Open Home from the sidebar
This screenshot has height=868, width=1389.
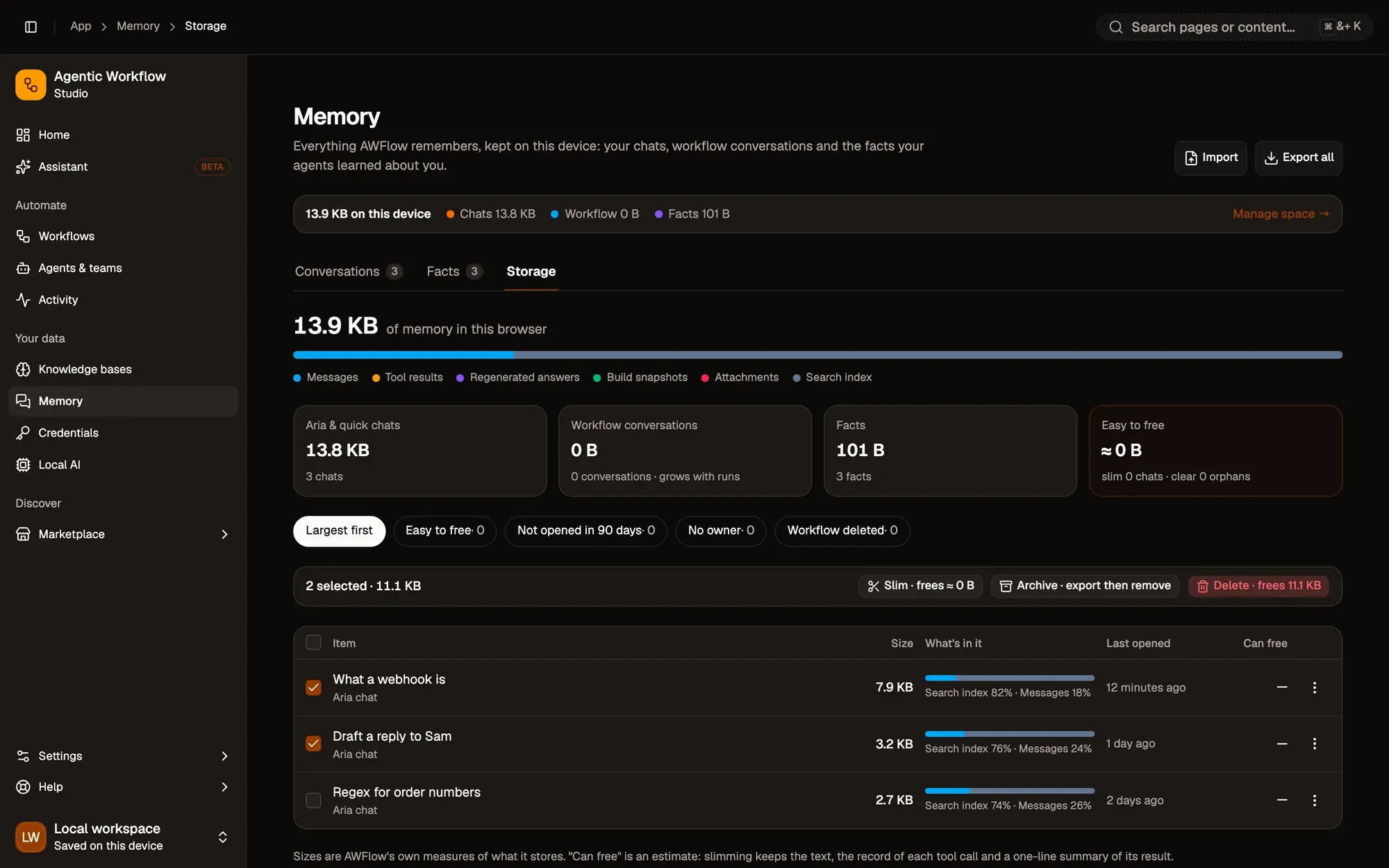123,135
